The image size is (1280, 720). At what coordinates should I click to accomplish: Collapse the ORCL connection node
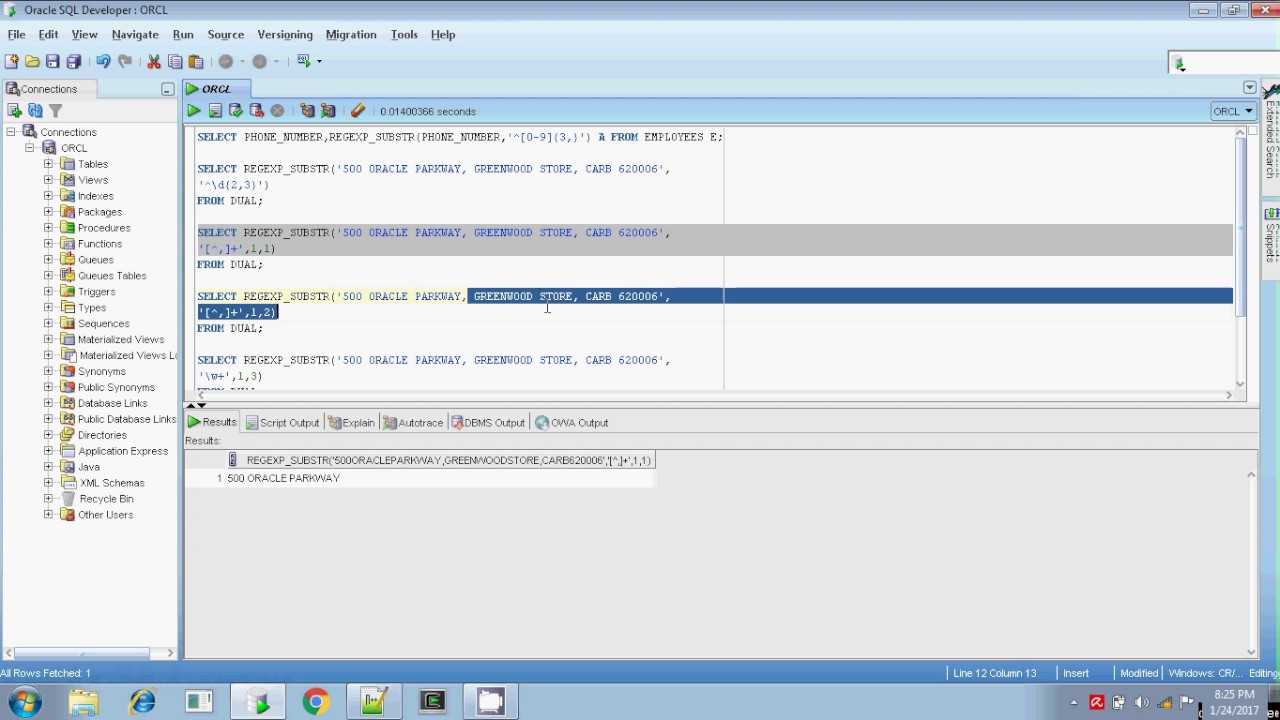30,148
